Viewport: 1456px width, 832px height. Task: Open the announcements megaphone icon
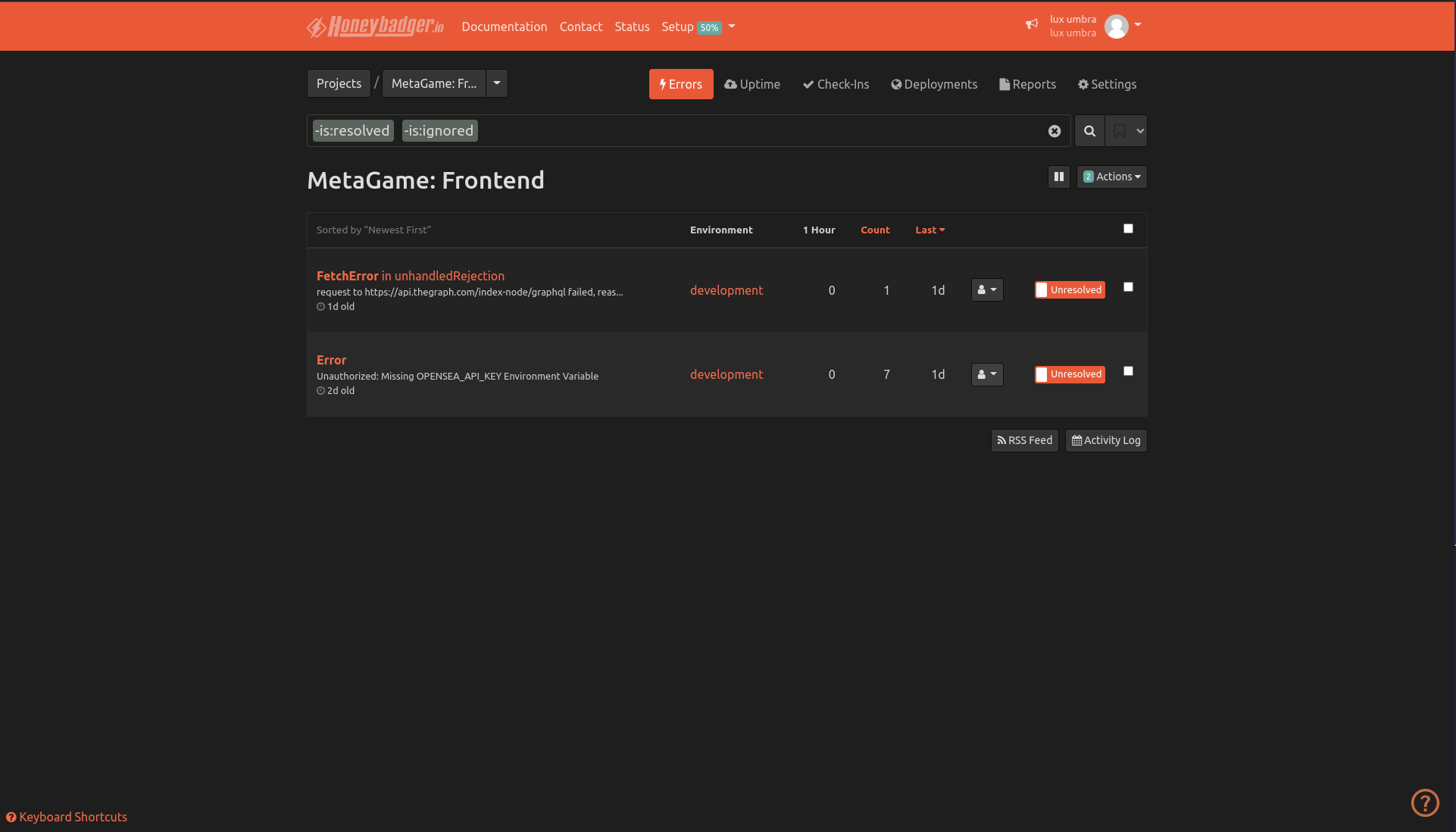click(1031, 24)
